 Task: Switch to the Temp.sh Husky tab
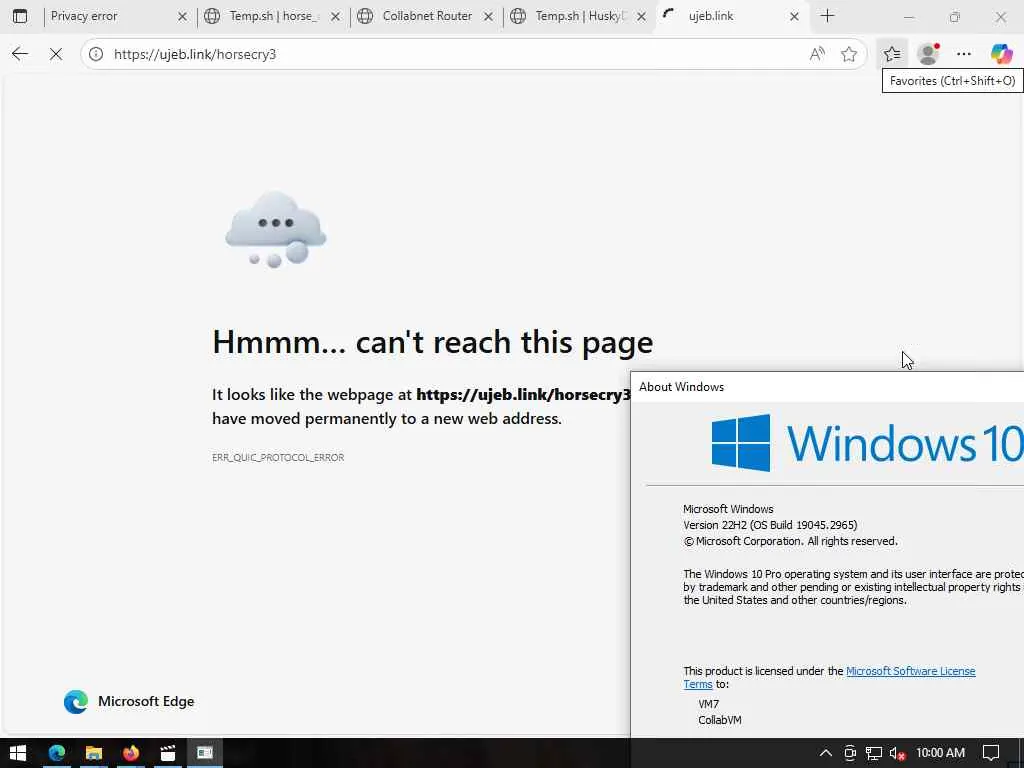580,16
